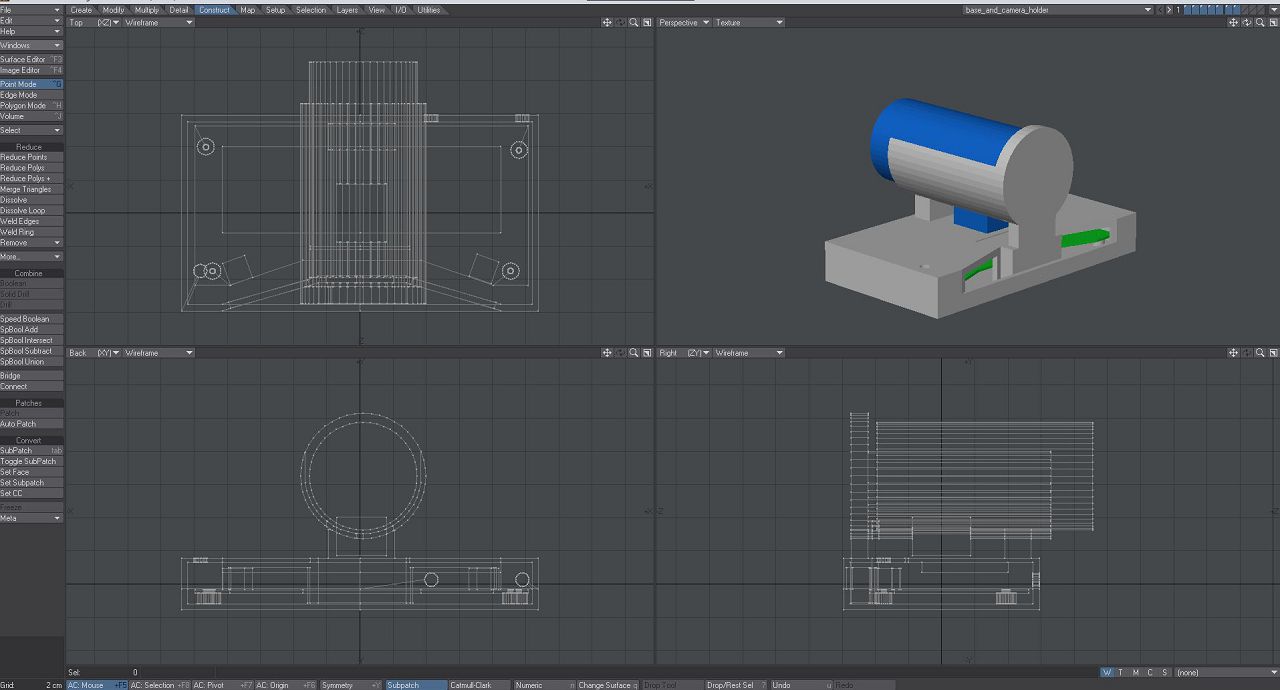This screenshot has height=690, width=1280.
Task: Click the rotate icon in Perspective viewport
Action: click(x=1246, y=22)
